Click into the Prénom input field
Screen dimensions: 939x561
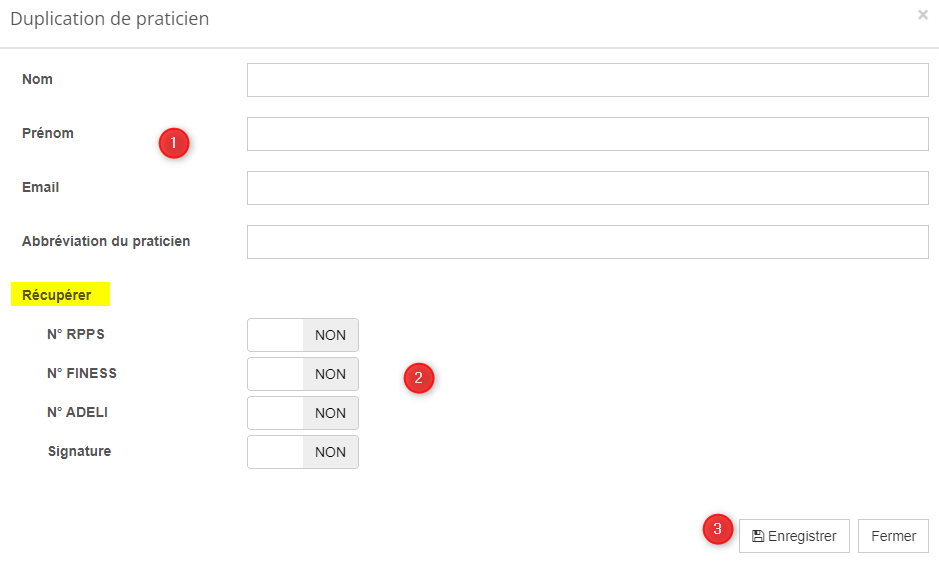coord(587,134)
